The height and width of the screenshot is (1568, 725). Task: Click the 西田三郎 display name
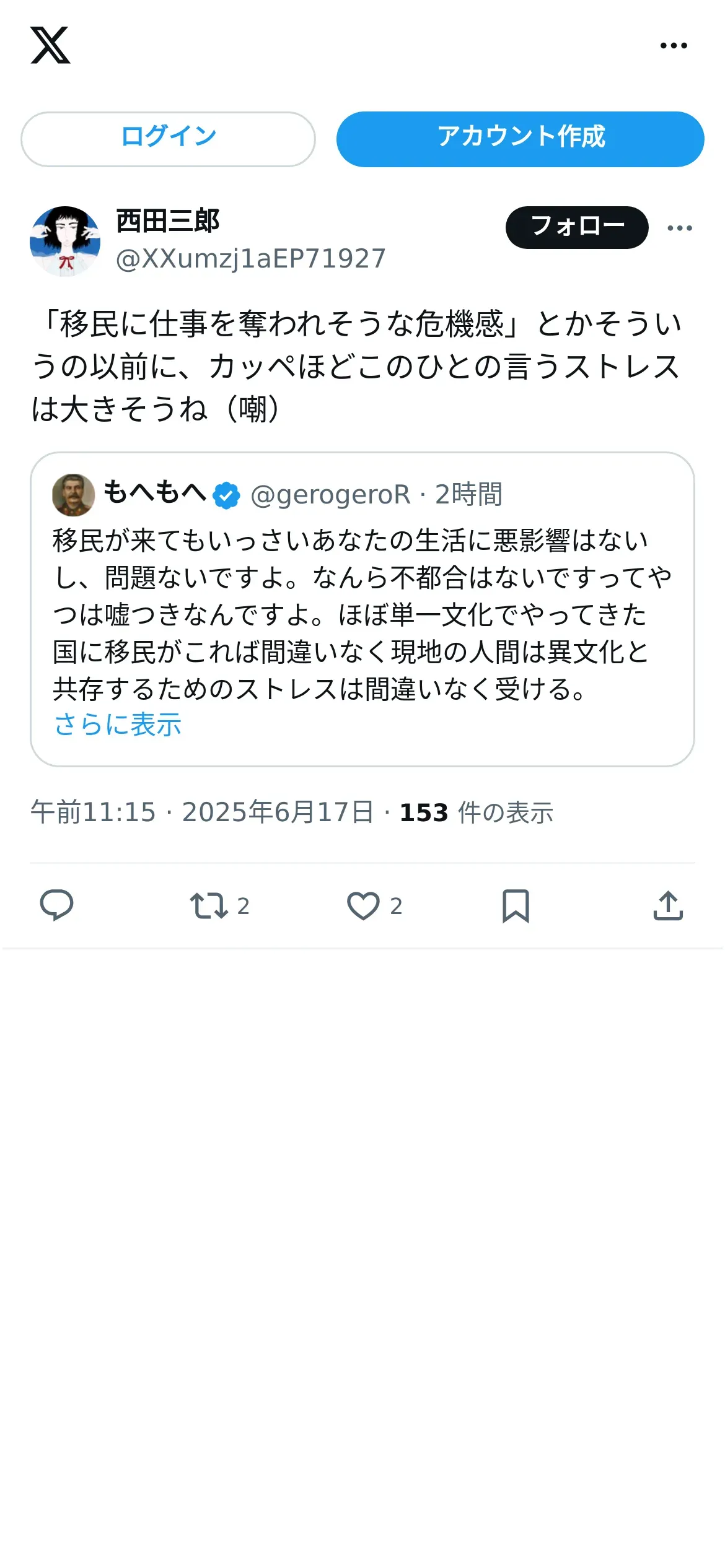click(168, 221)
